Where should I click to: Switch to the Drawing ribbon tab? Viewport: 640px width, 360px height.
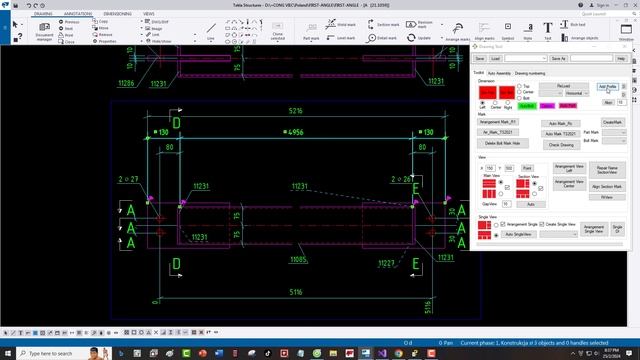[x=43, y=14]
